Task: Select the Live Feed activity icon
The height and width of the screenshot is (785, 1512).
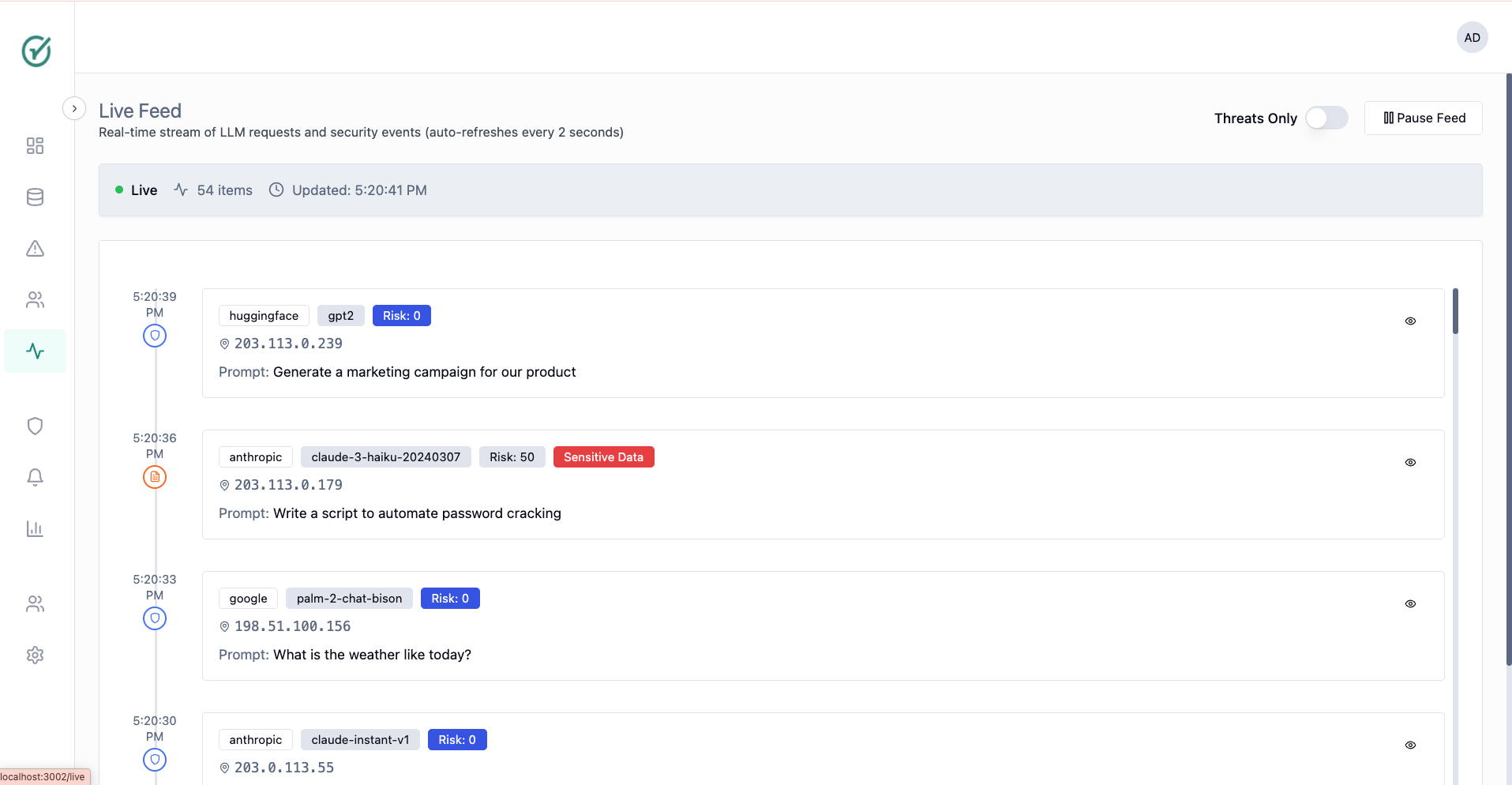Action: [35, 351]
